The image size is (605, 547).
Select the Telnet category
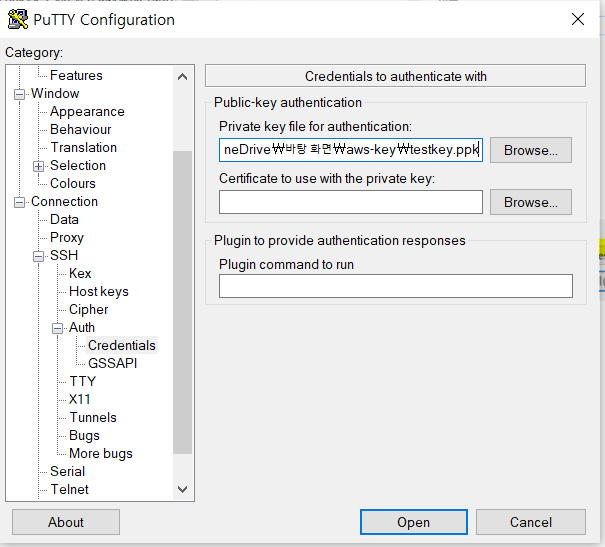(69, 490)
